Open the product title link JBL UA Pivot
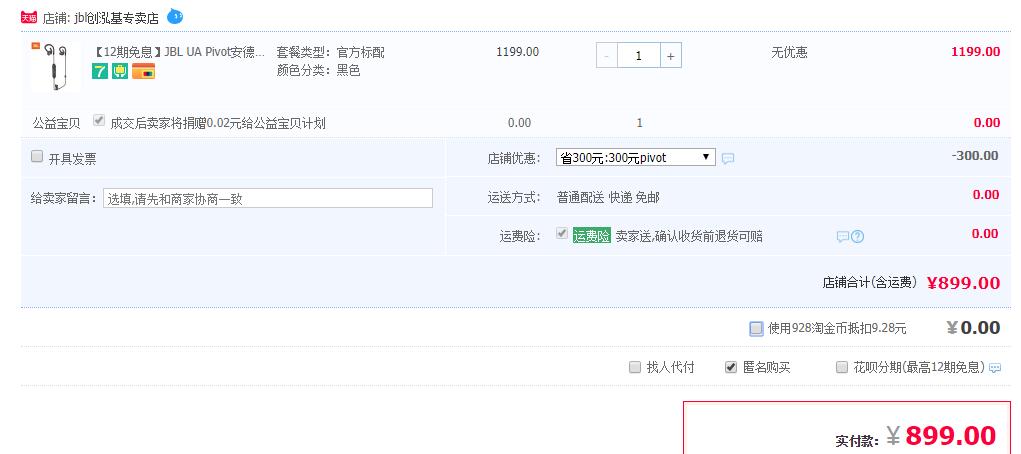 pos(179,52)
